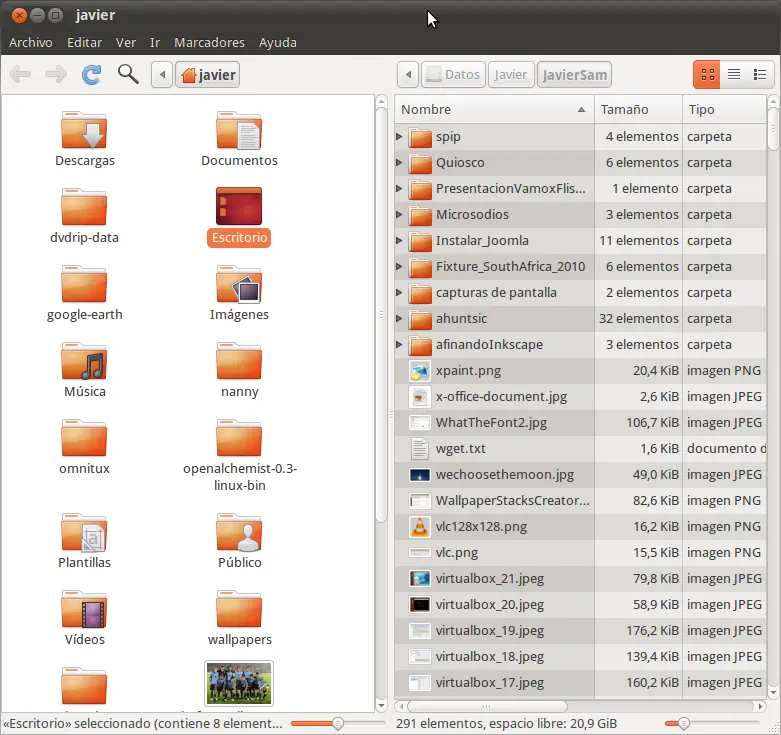The height and width of the screenshot is (735, 781).
Task: Switch to compact view mode
Action: [x=760, y=75]
